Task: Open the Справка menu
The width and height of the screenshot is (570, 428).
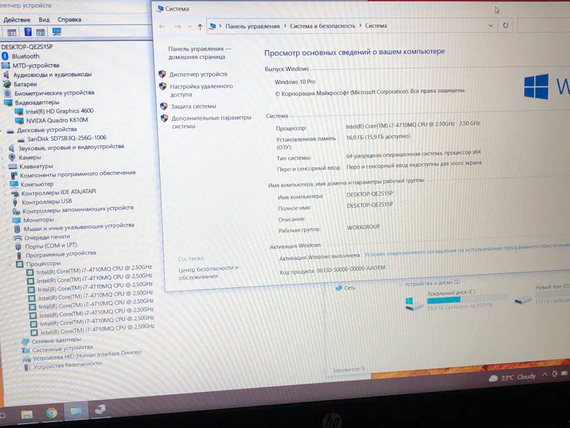Action: (69, 19)
